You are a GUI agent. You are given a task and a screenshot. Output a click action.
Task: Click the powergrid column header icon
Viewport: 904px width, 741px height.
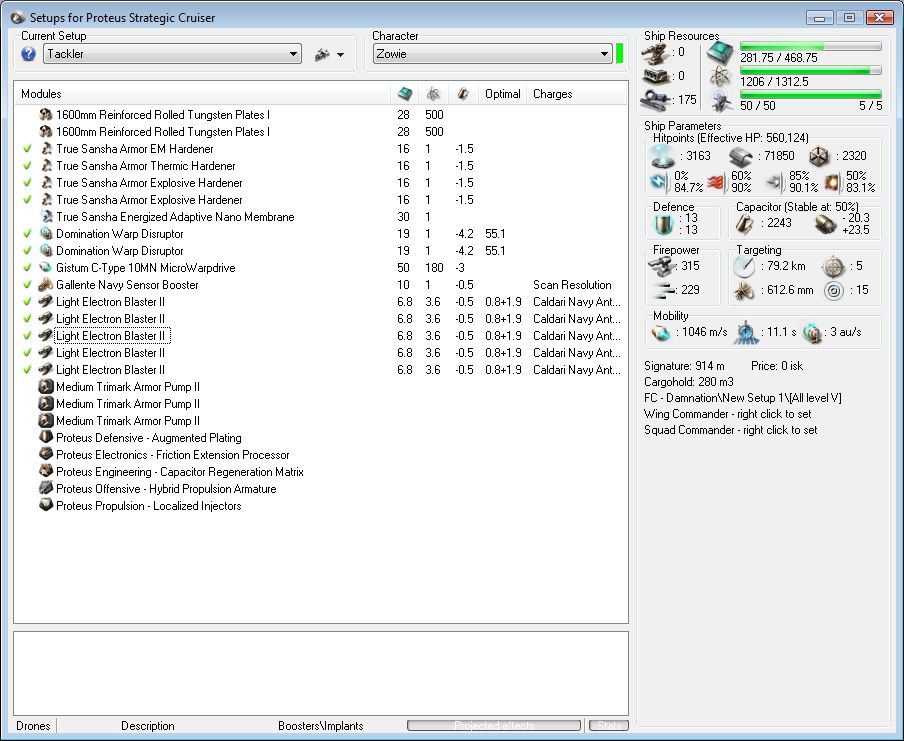tap(434, 93)
